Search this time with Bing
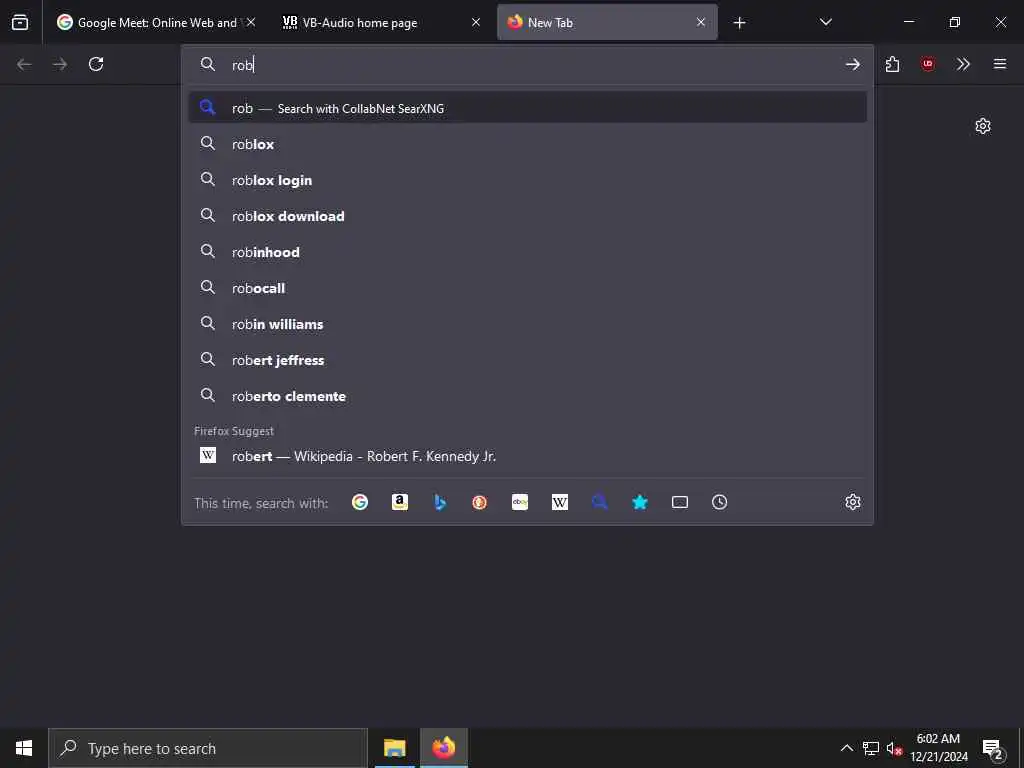Image resolution: width=1024 pixels, height=768 pixels. (x=440, y=502)
